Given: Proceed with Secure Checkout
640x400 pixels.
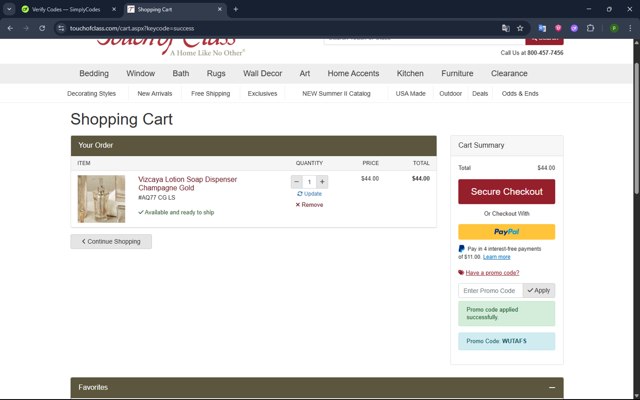Looking at the screenshot, I should (x=507, y=191).
